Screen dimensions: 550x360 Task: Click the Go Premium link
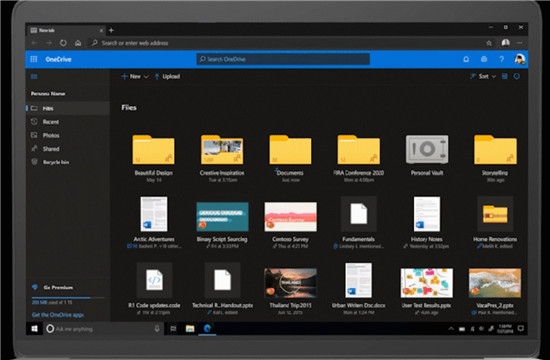[x=58, y=287]
